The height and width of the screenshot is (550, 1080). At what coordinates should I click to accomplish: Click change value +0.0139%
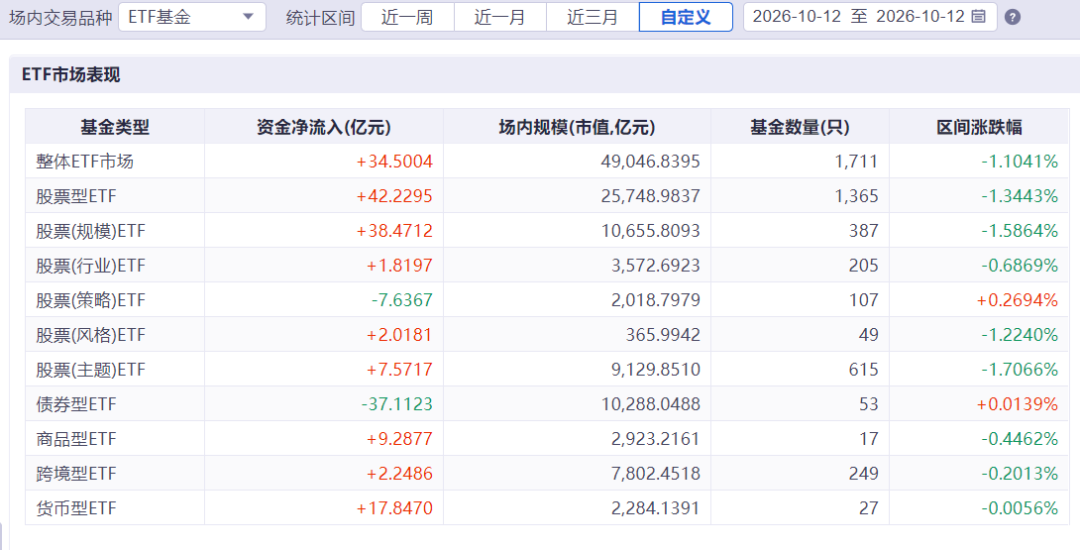1017,404
